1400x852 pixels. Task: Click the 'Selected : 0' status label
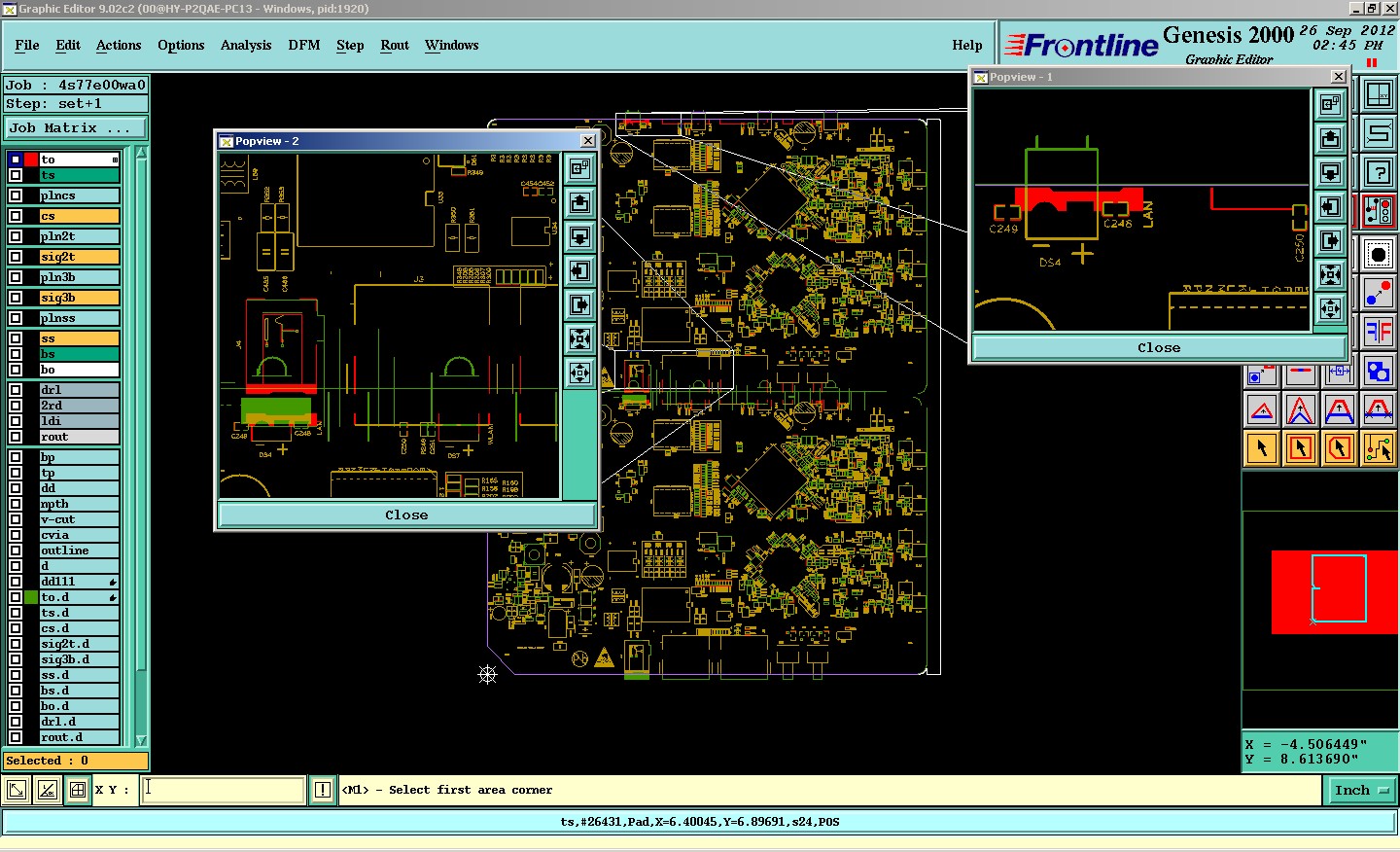tap(76, 761)
